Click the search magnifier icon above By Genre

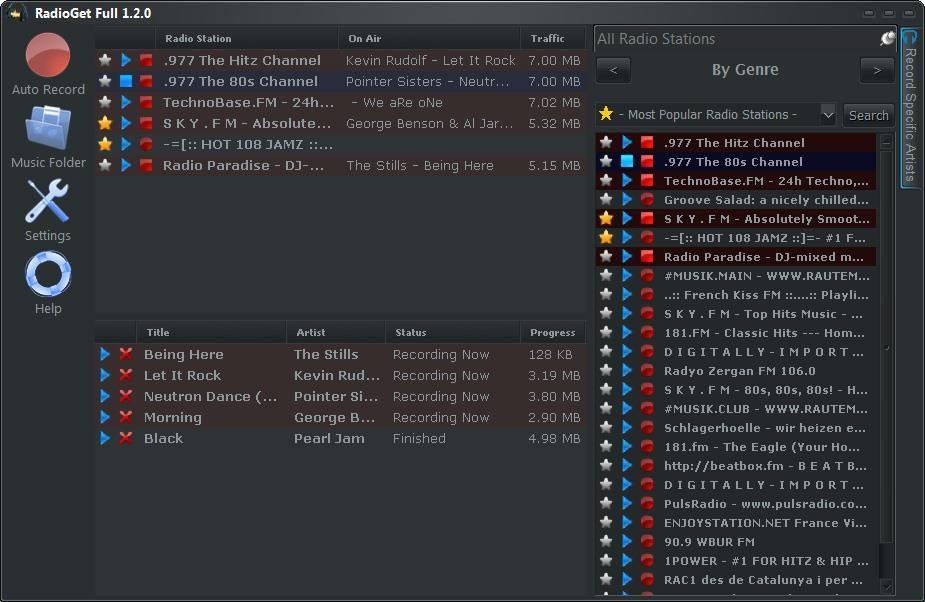pos(887,39)
